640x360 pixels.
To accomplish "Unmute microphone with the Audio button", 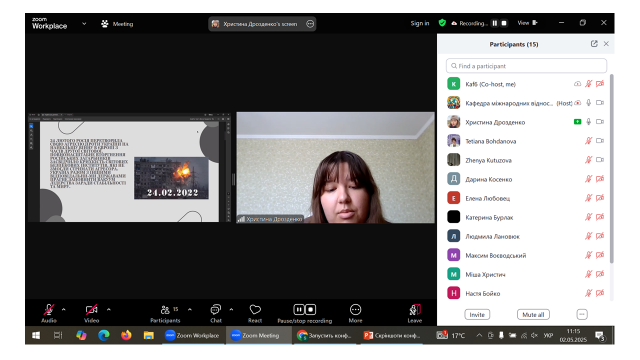I will 49,313.
